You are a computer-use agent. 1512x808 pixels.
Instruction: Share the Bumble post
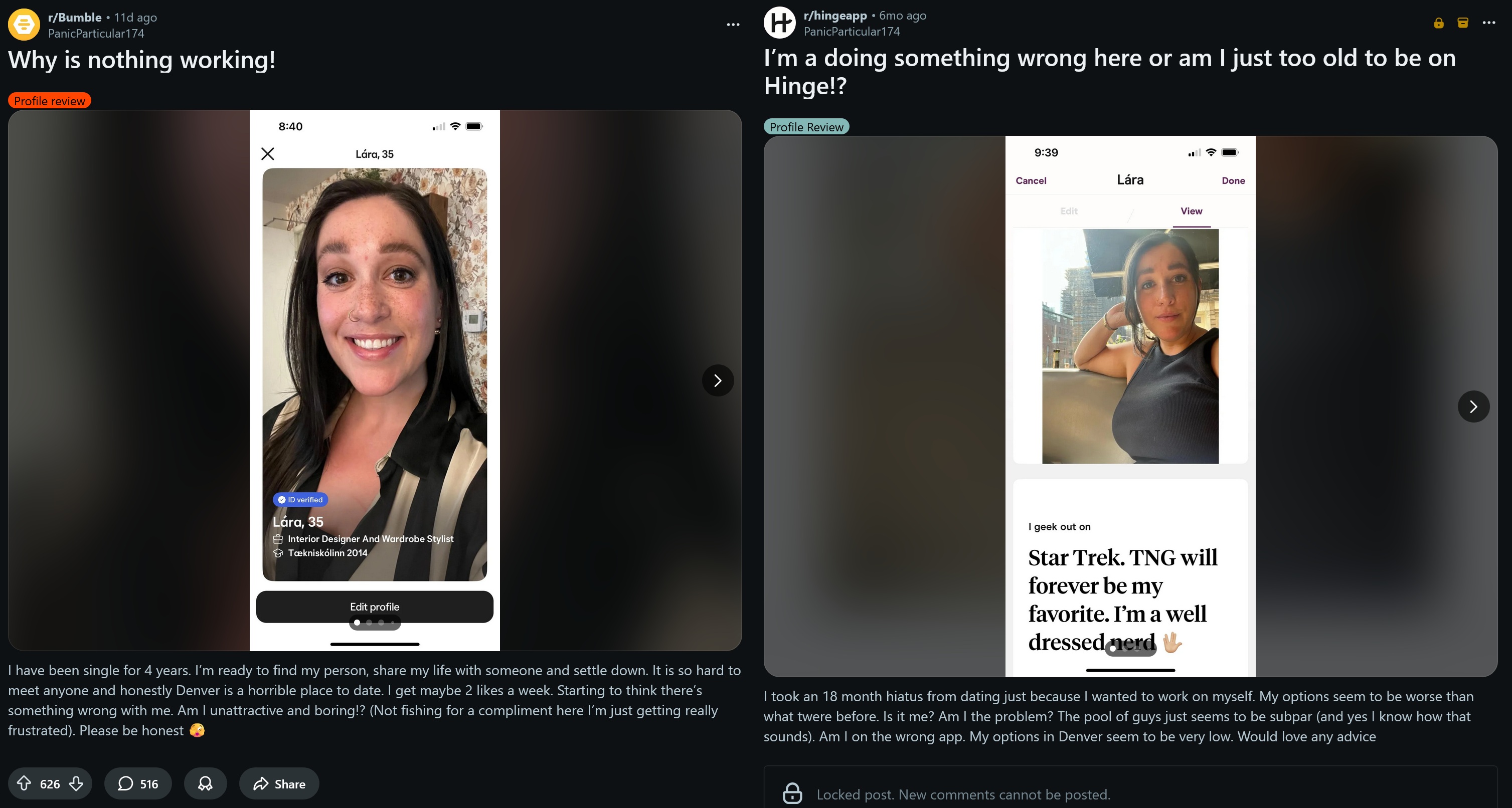point(279,783)
